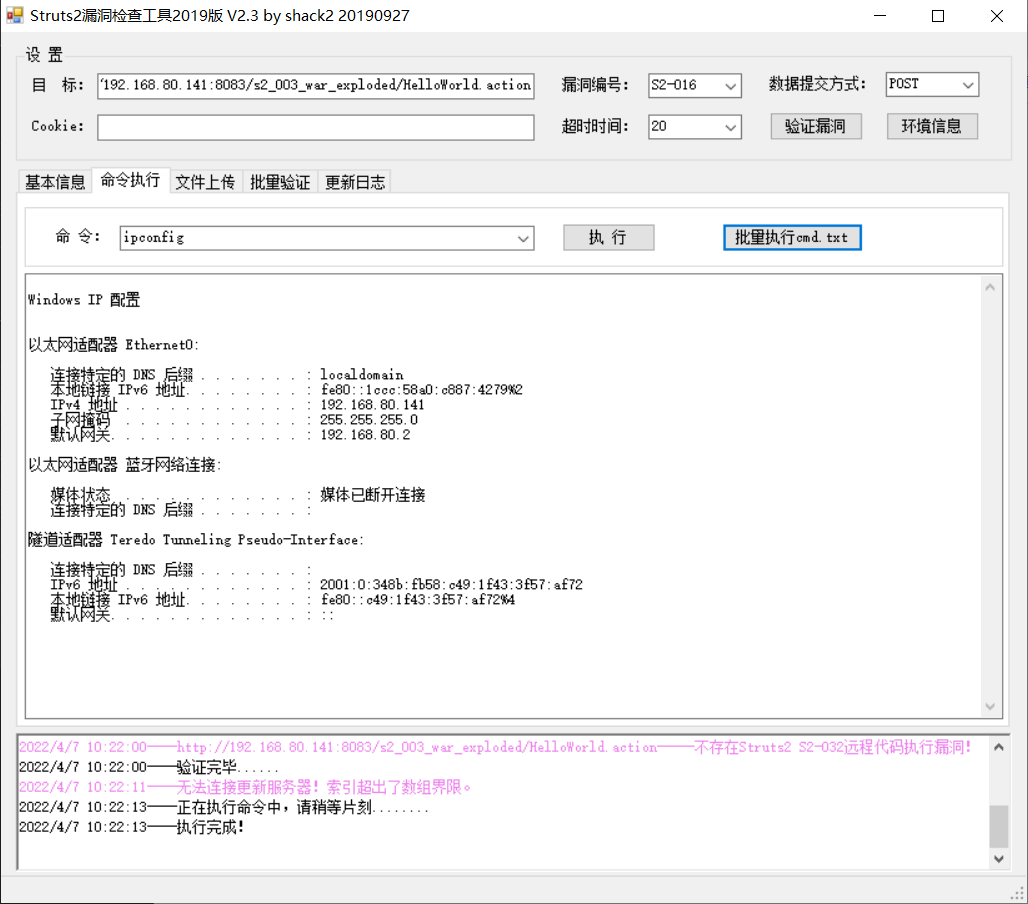Click output pane scrollbar down arrow
Viewport: 1028px width, 904px height.
[x=990, y=706]
